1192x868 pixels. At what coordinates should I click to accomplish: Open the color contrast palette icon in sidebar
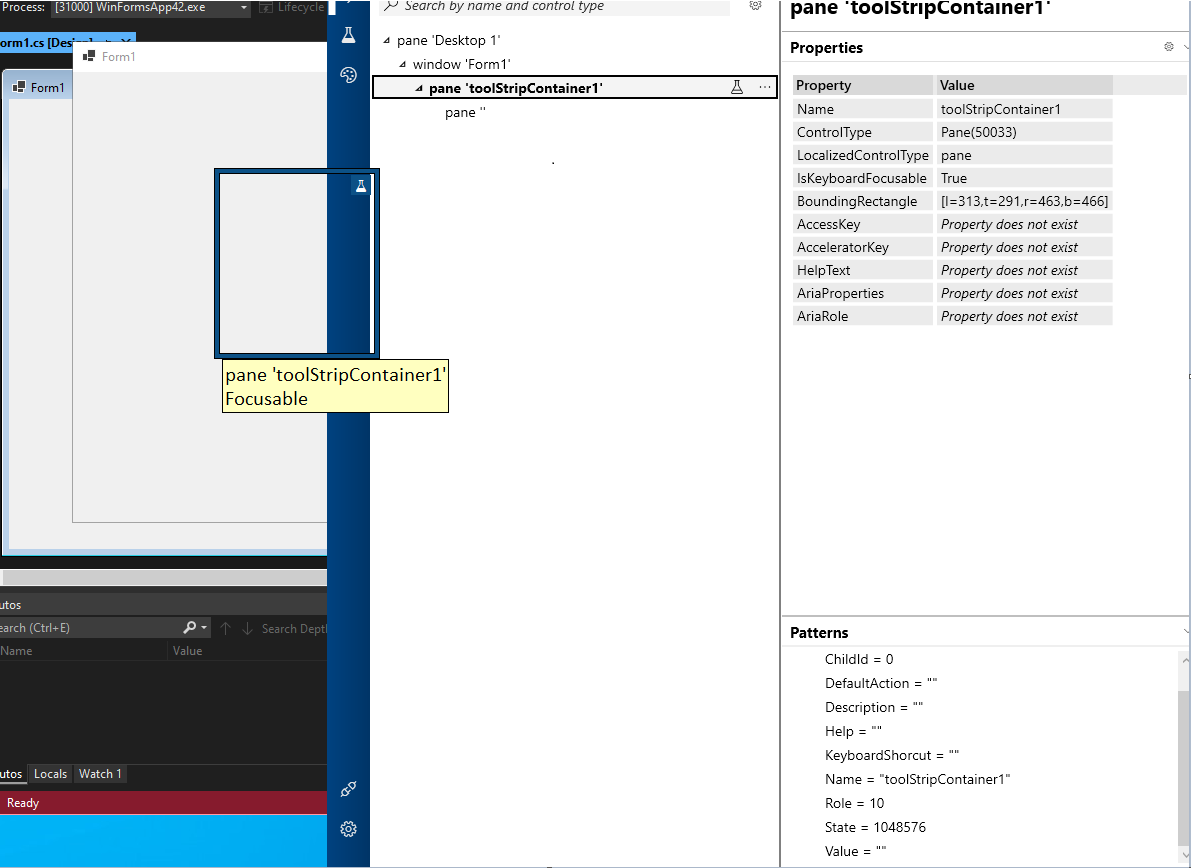click(x=348, y=74)
